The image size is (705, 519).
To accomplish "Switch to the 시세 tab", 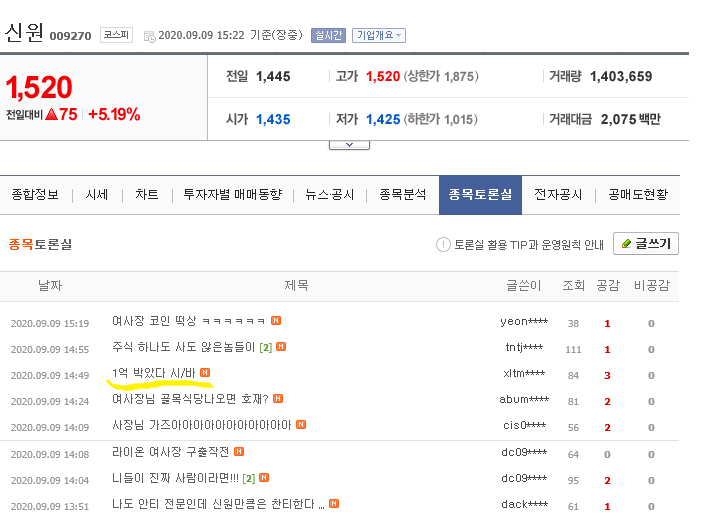I will (97, 195).
